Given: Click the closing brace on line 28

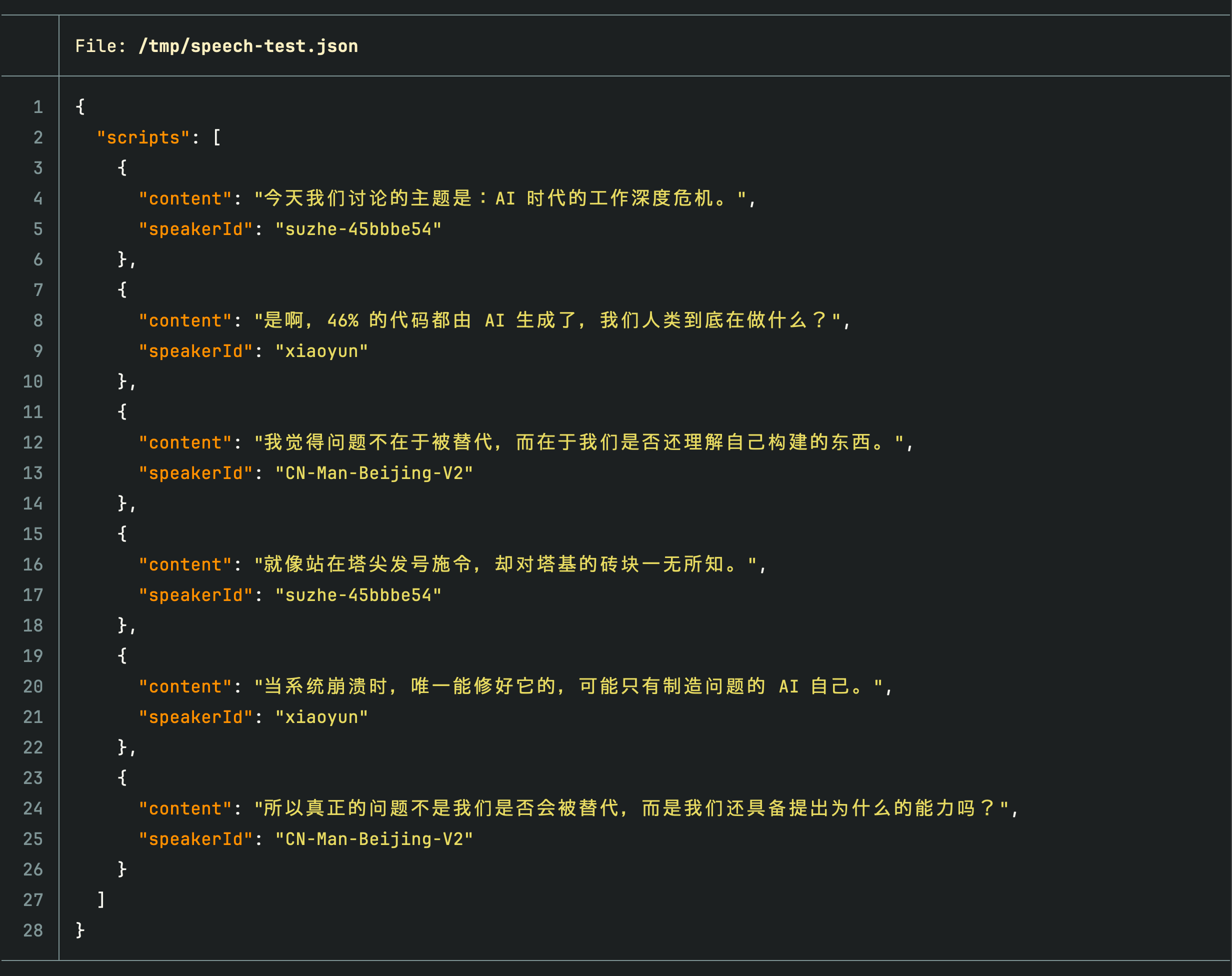Looking at the screenshot, I should click(79, 930).
